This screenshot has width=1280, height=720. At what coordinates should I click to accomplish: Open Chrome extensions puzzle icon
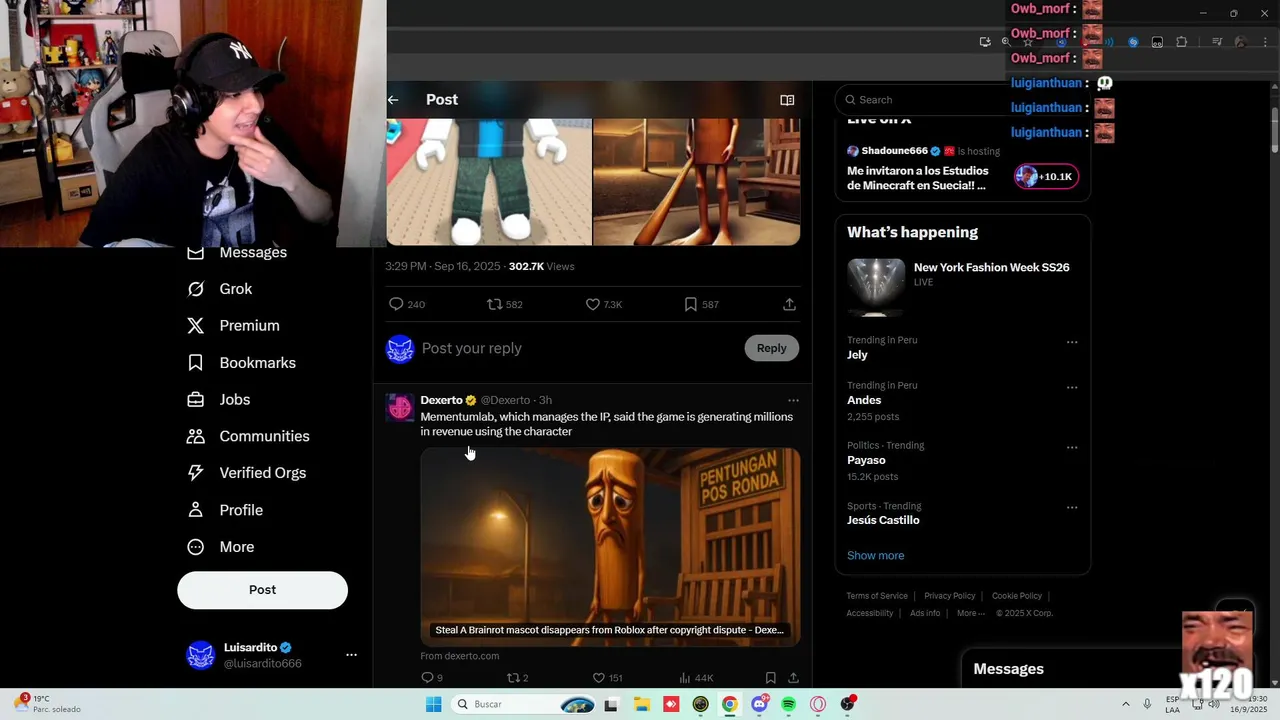click(1181, 42)
